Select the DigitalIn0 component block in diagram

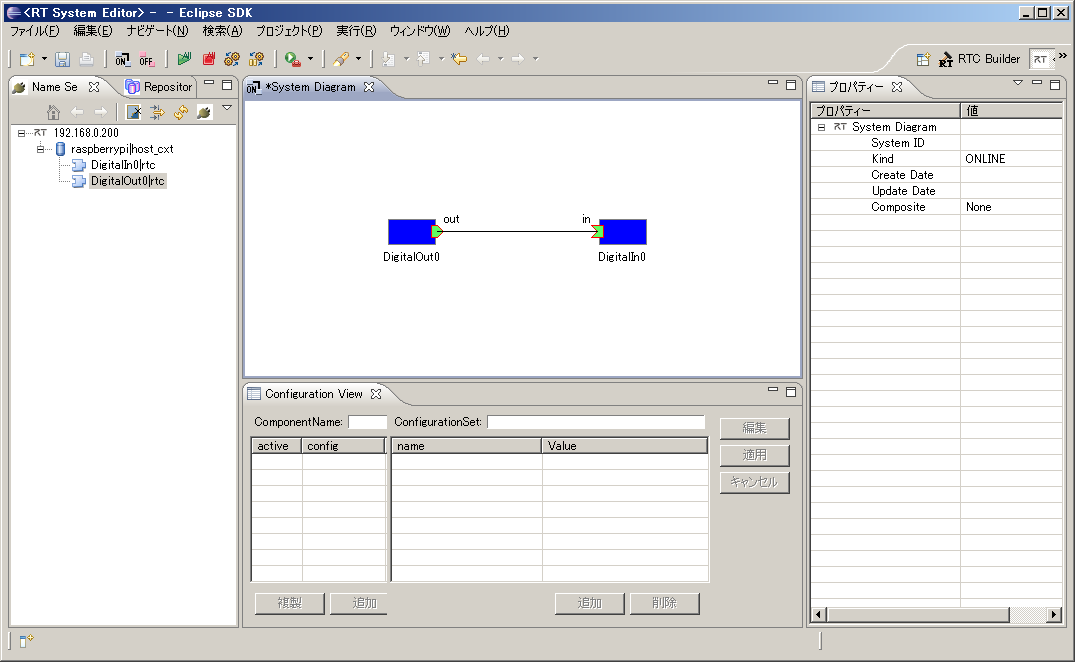[x=623, y=232]
